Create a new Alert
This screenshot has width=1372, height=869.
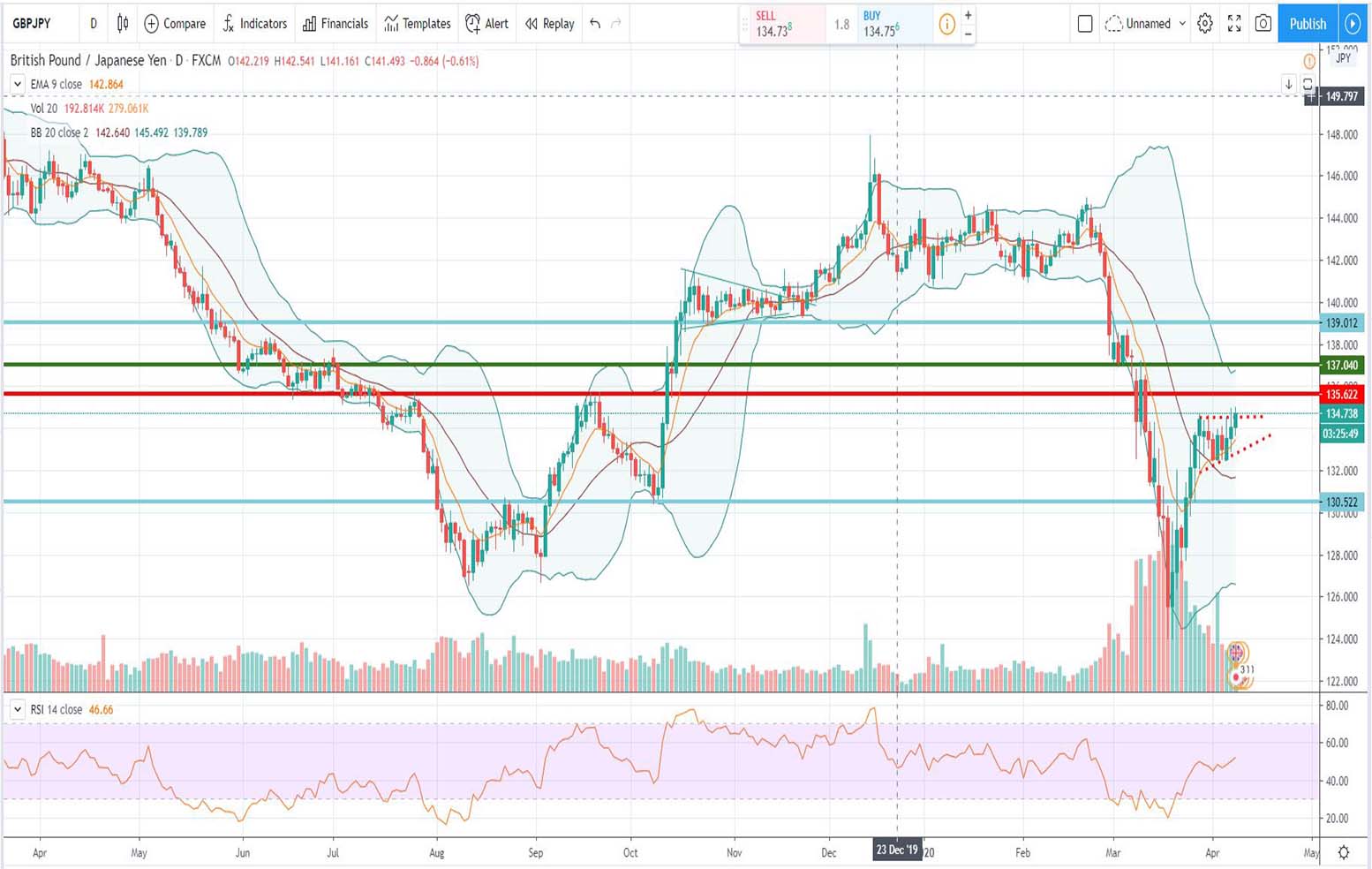point(486,24)
